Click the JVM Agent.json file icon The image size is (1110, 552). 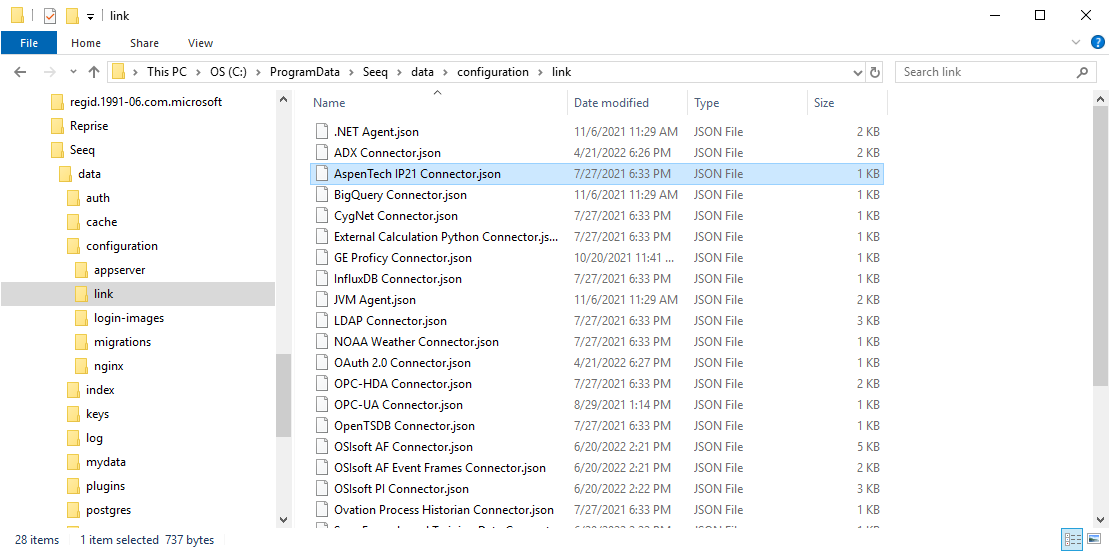pos(322,300)
